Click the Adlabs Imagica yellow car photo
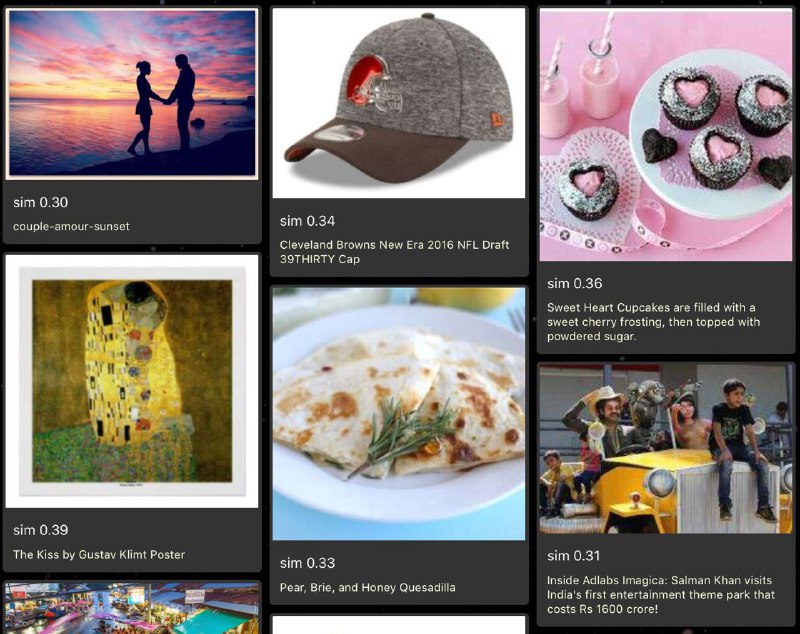Viewport: 800px width, 634px height. tap(666, 449)
